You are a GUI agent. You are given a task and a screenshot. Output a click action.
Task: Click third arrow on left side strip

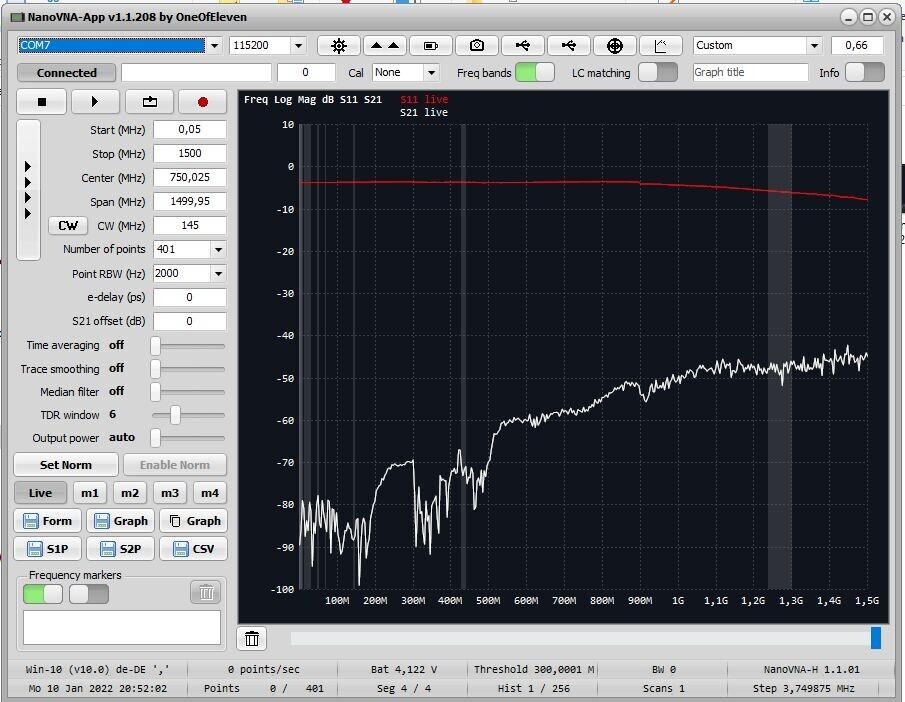pyautogui.click(x=28, y=198)
